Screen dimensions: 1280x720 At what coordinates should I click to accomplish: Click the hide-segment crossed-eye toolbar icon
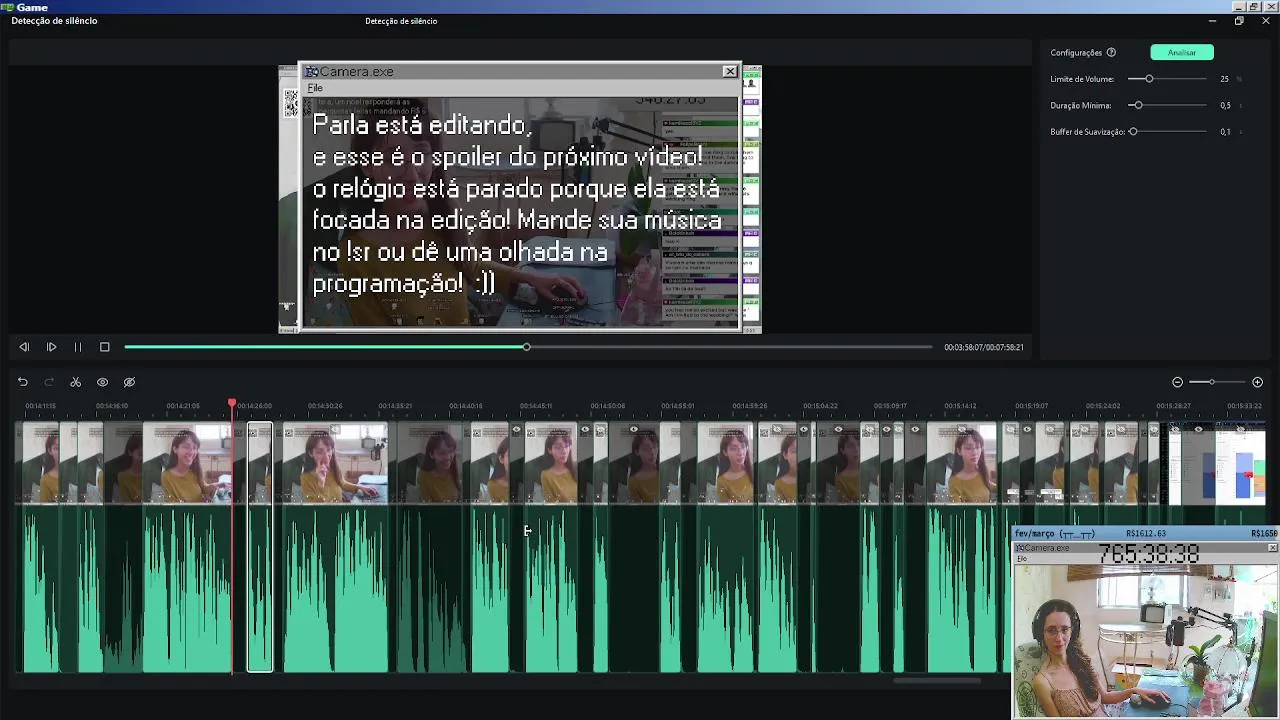point(129,382)
